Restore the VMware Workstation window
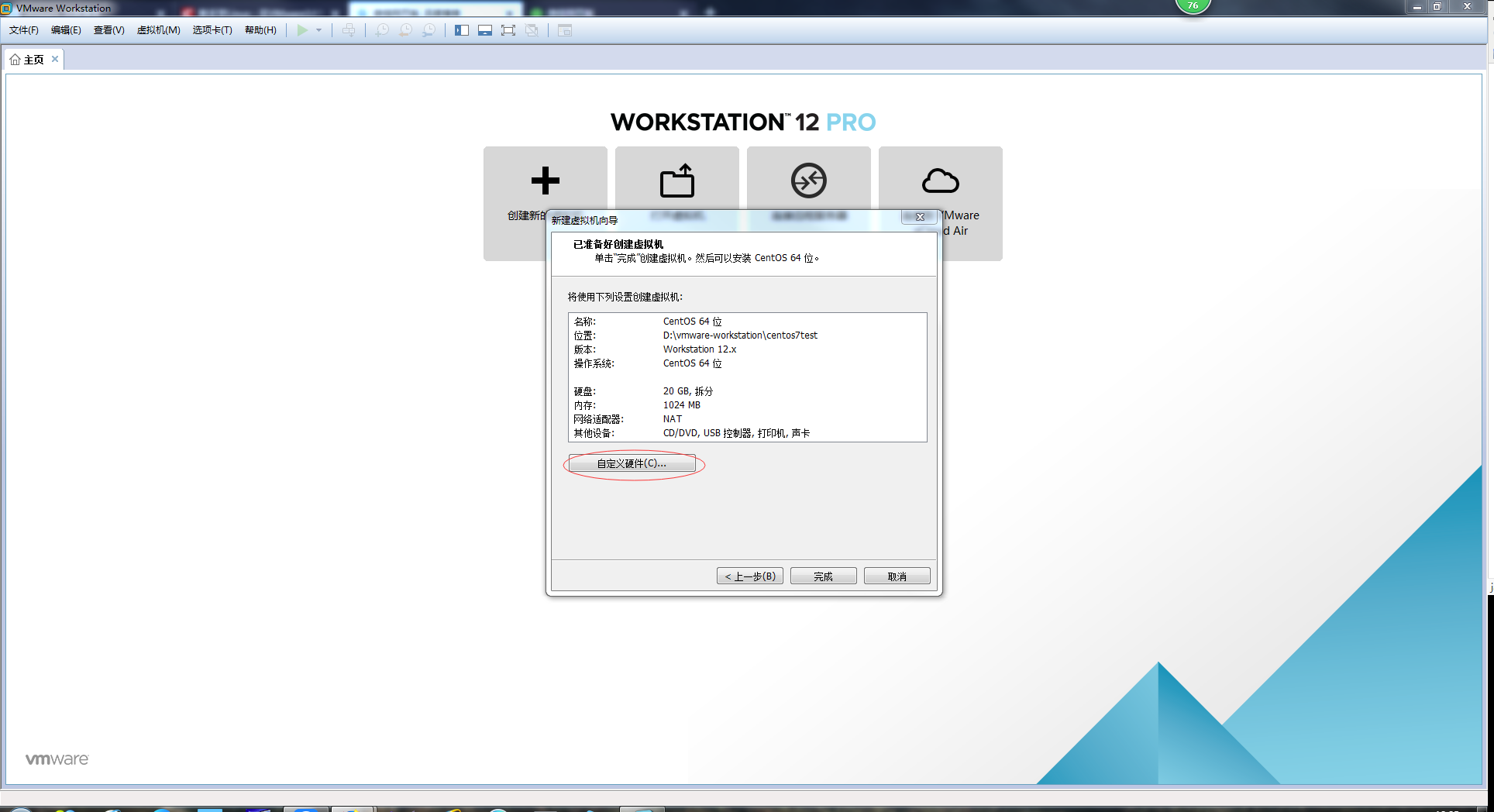The image size is (1494, 812). [x=1437, y=7]
